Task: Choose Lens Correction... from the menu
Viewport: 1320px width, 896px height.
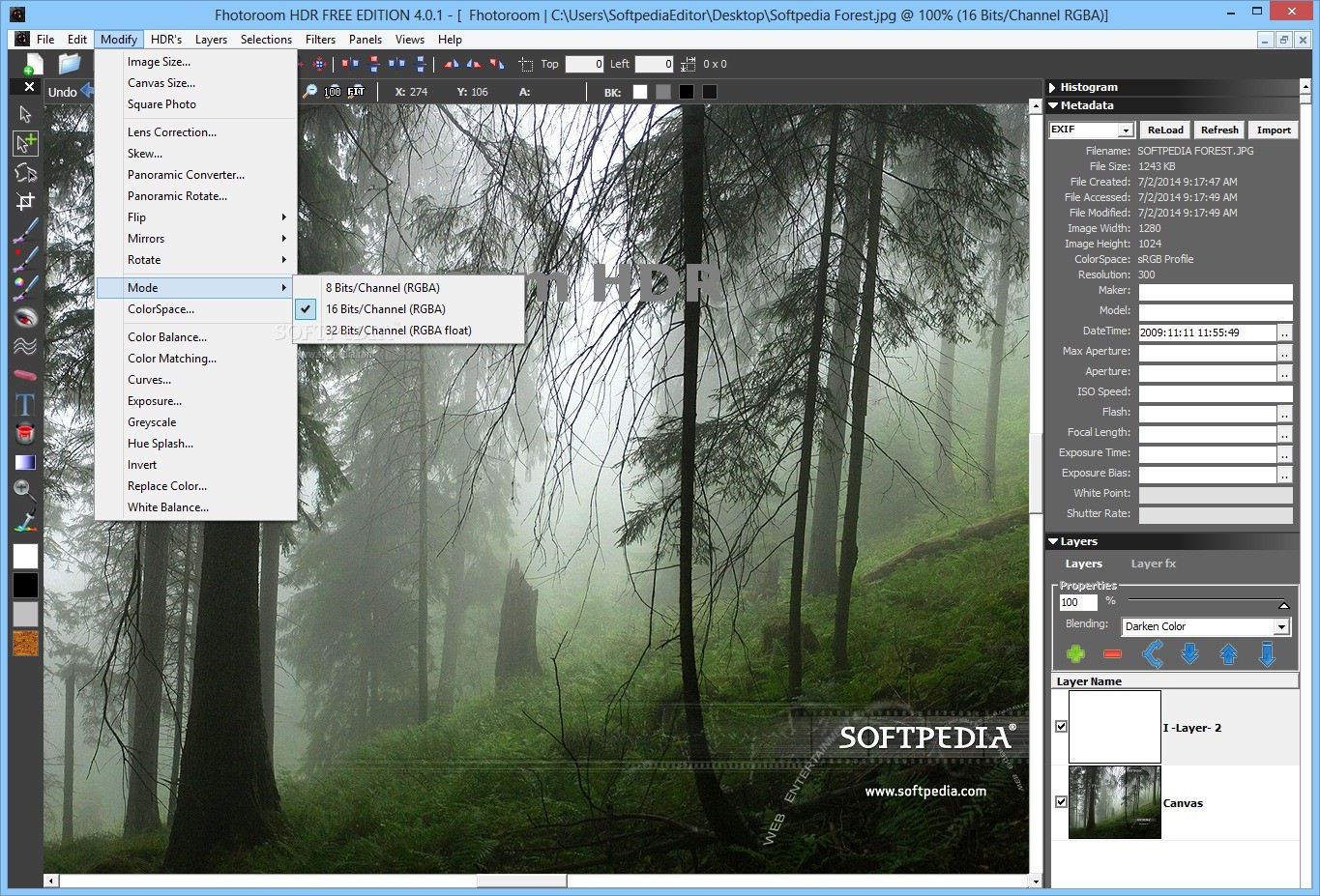Action: [x=196, y=132]
